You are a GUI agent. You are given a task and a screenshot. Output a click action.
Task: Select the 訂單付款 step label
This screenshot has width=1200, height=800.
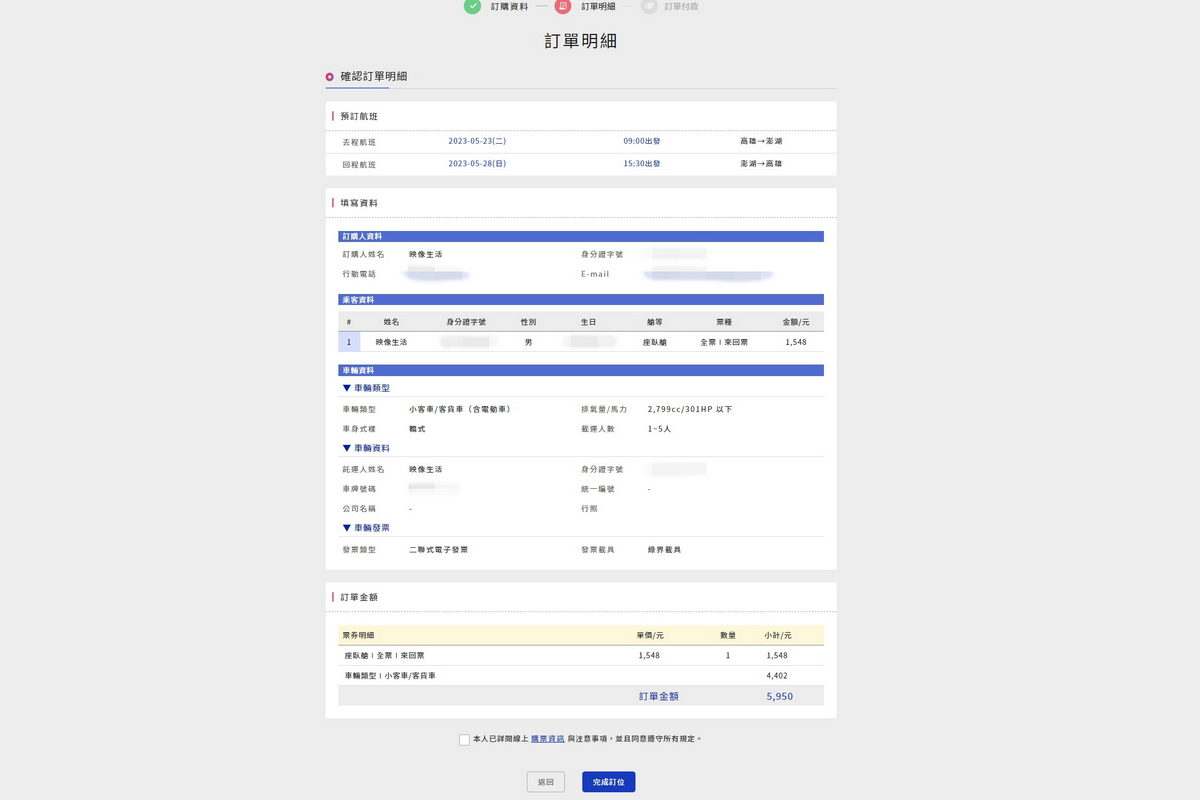[x=681, y=6]
